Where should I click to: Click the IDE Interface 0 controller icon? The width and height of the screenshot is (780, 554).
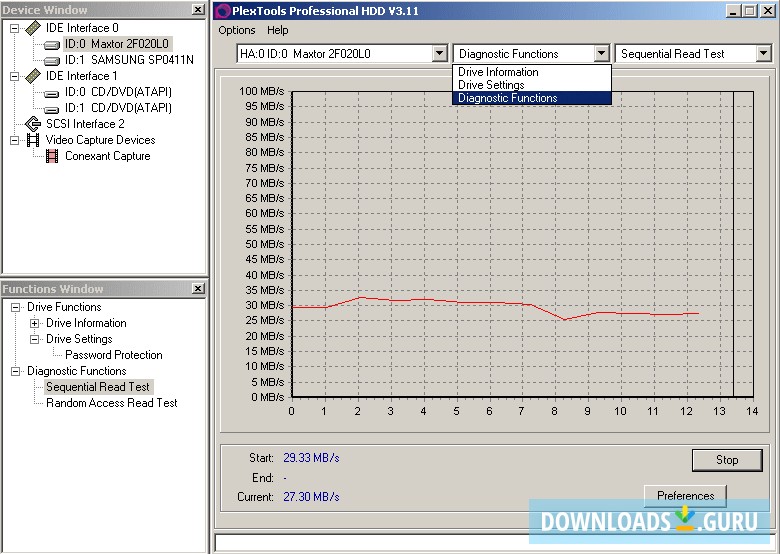[33, 28]
